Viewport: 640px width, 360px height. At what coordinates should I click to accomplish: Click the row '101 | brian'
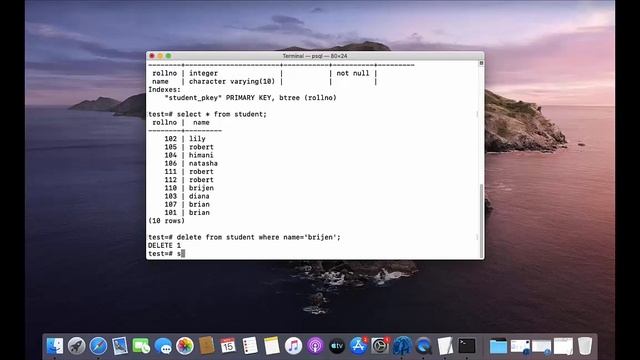point(187,212)
